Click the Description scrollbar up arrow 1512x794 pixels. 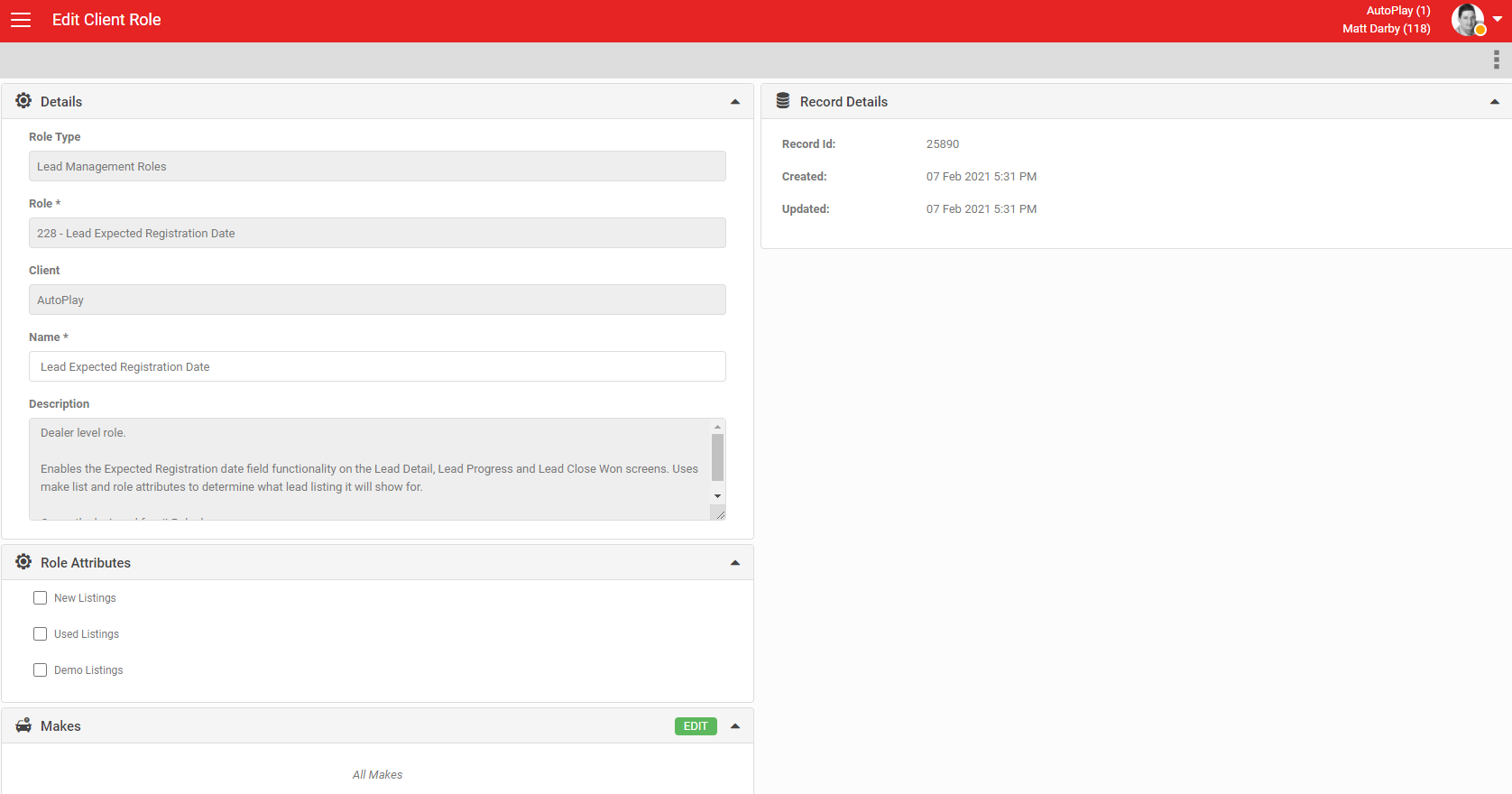[x=718, y=426]
